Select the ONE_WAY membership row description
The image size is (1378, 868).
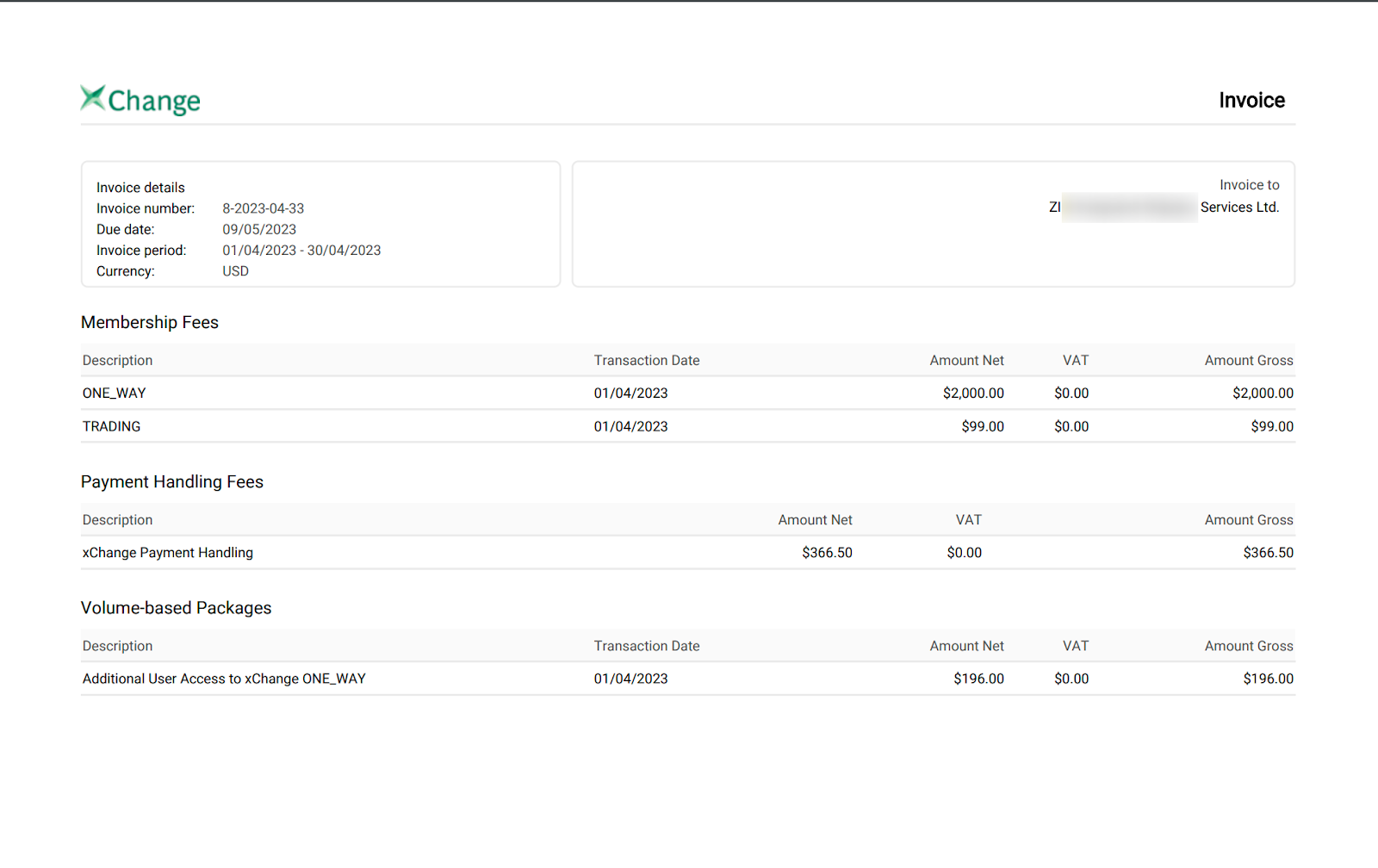pyautogui.click(x=115, y=394)
